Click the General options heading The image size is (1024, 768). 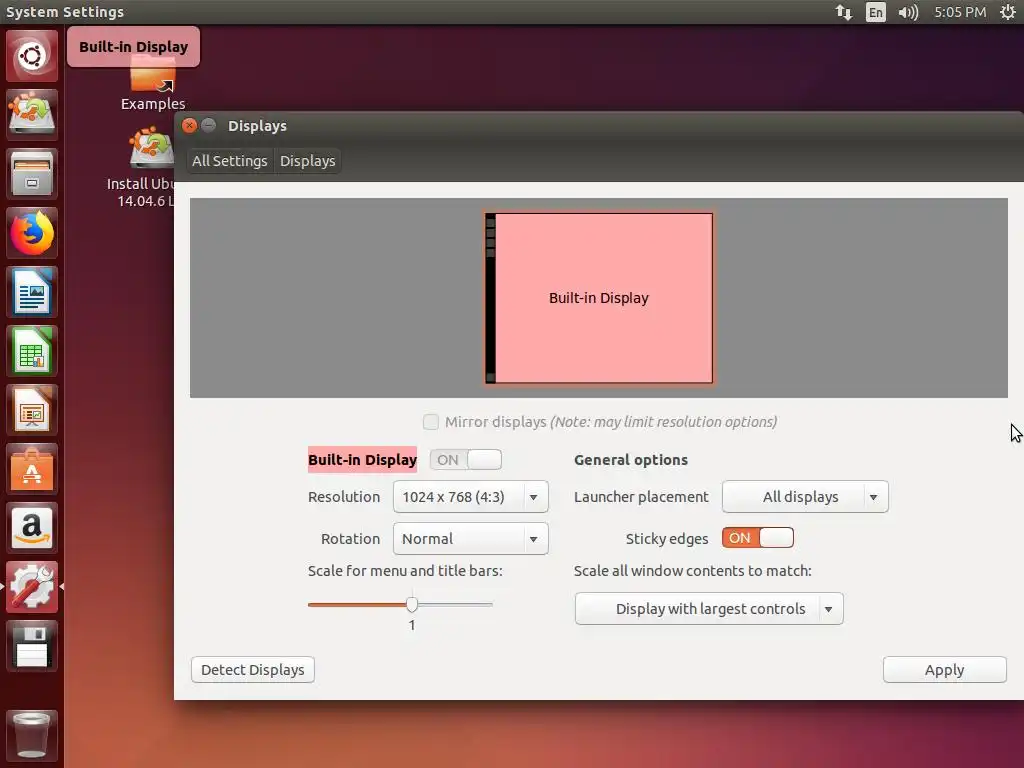(x=631, y=460)
